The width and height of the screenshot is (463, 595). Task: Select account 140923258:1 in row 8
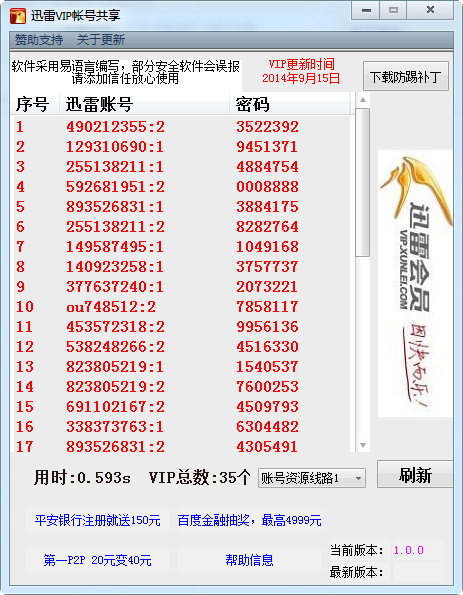tap(115, 267)
